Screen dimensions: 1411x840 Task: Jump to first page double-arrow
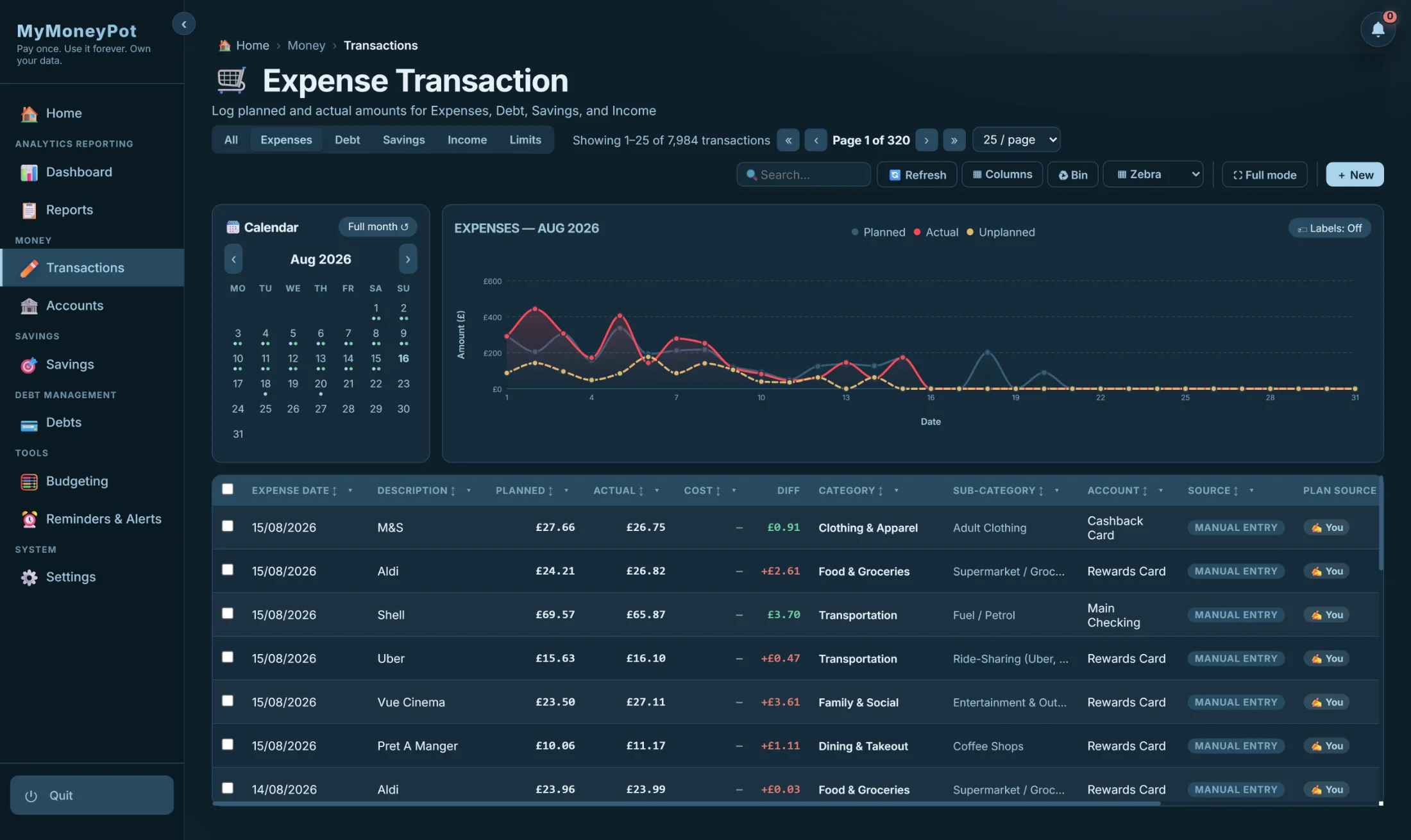[x=788, y=140]
